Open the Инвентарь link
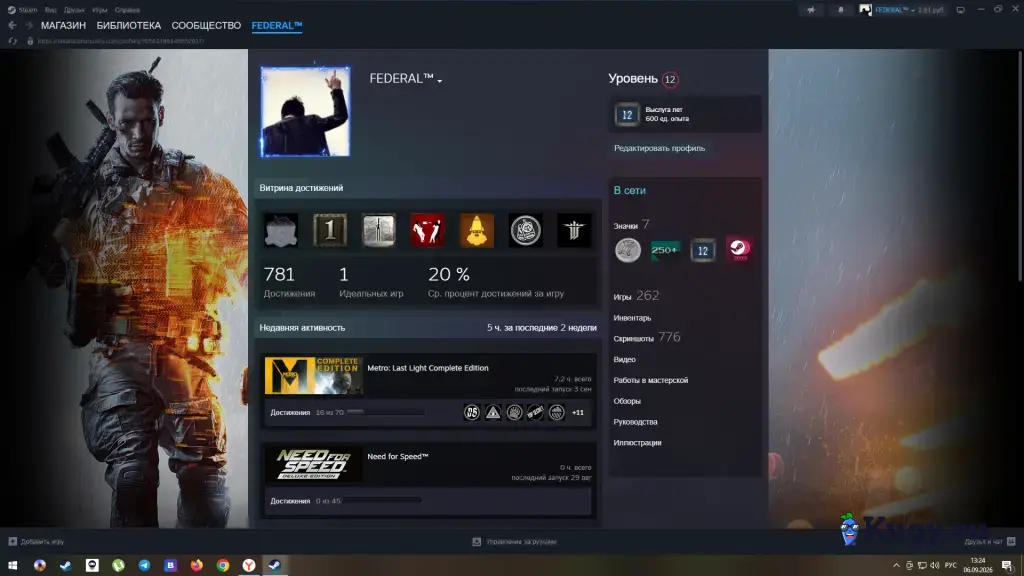The image size is (1024, 576). click(632, 318)
